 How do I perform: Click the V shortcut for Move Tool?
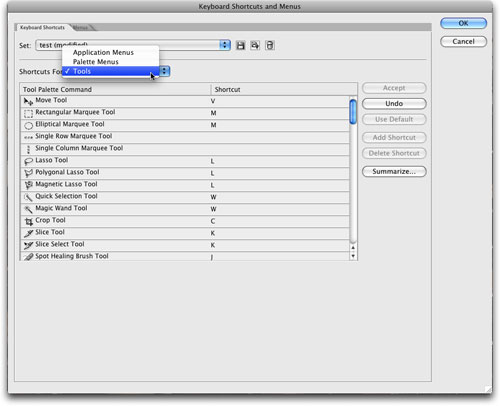click(213, 101)
